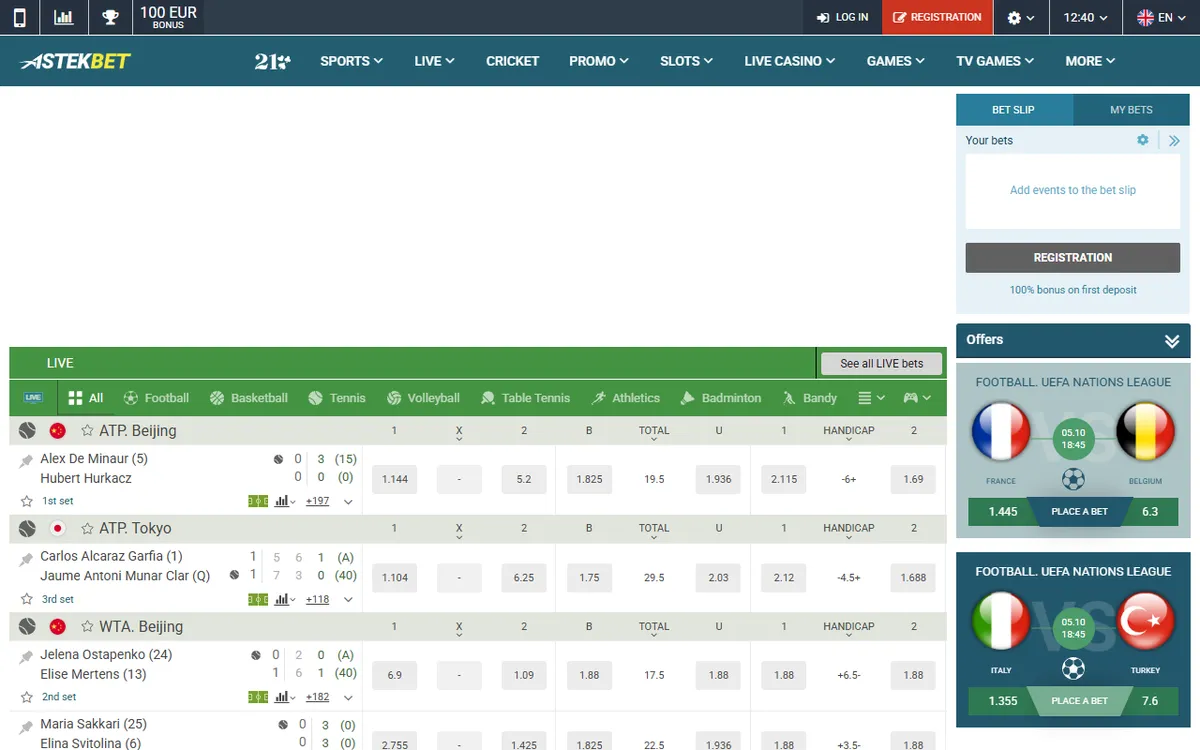The height and width of the screenshot is (750, 1200).
Task: Open bet slip settings gear
Action: pos(1143,140)
